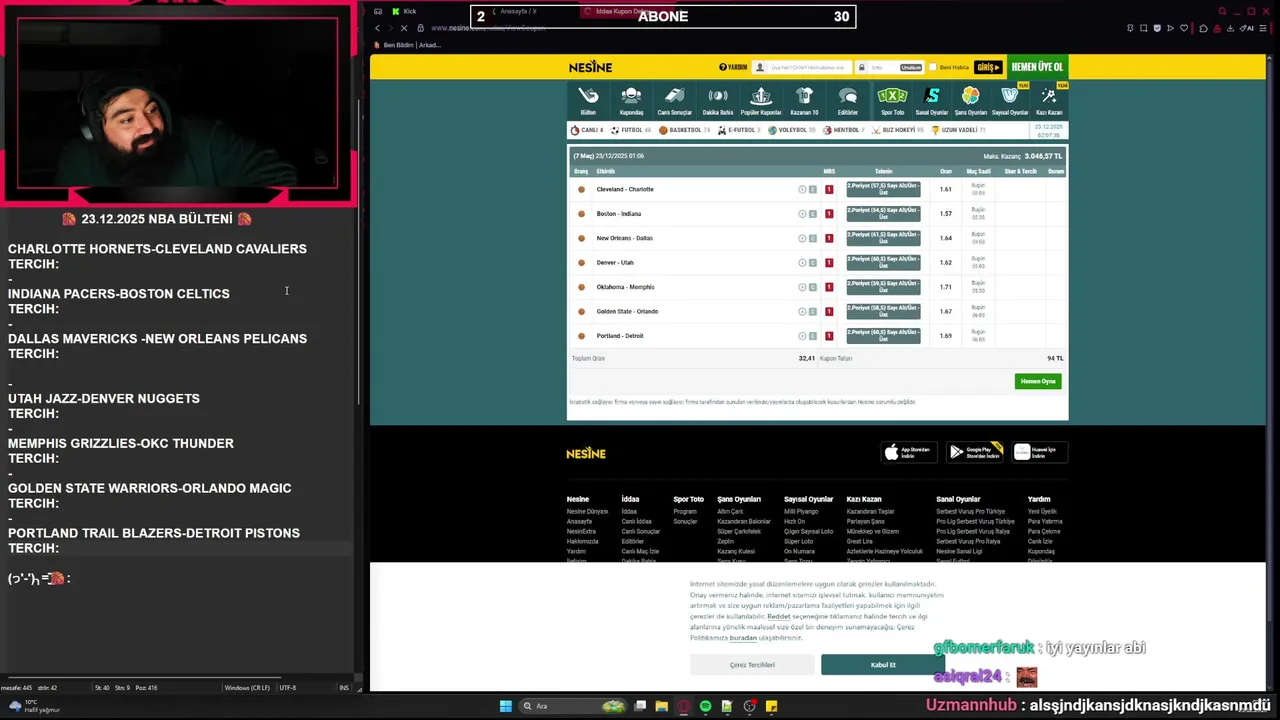1280x720 pixels.
Task: Select the Voleybol sport filter
Action: pyautogui.click(x=791, y=130)
